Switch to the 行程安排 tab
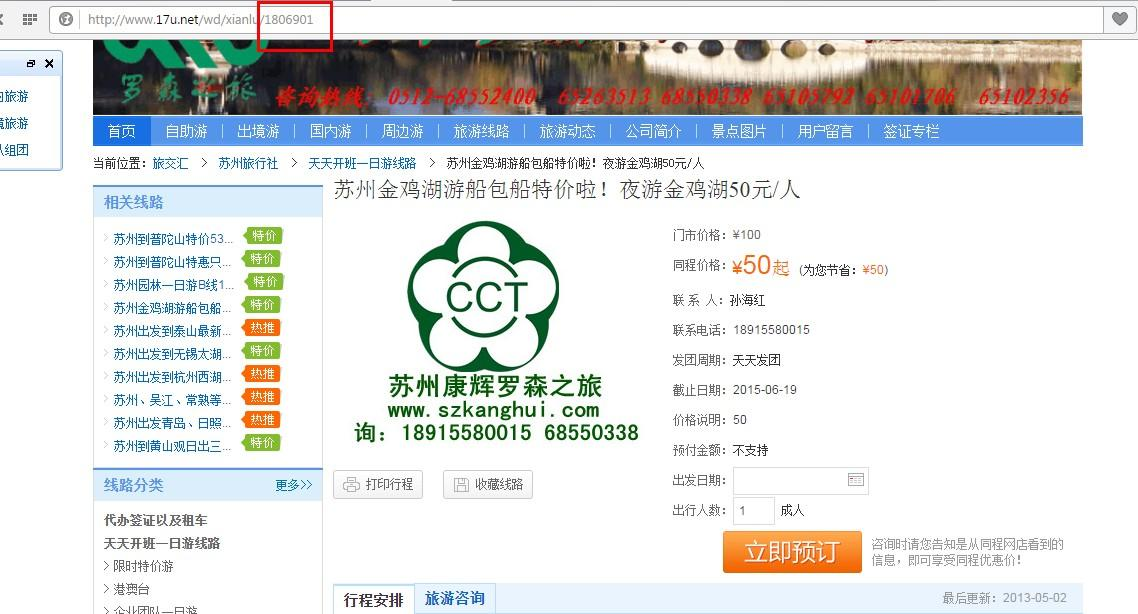The image size is (1138, 614). [x=374, y=599]
